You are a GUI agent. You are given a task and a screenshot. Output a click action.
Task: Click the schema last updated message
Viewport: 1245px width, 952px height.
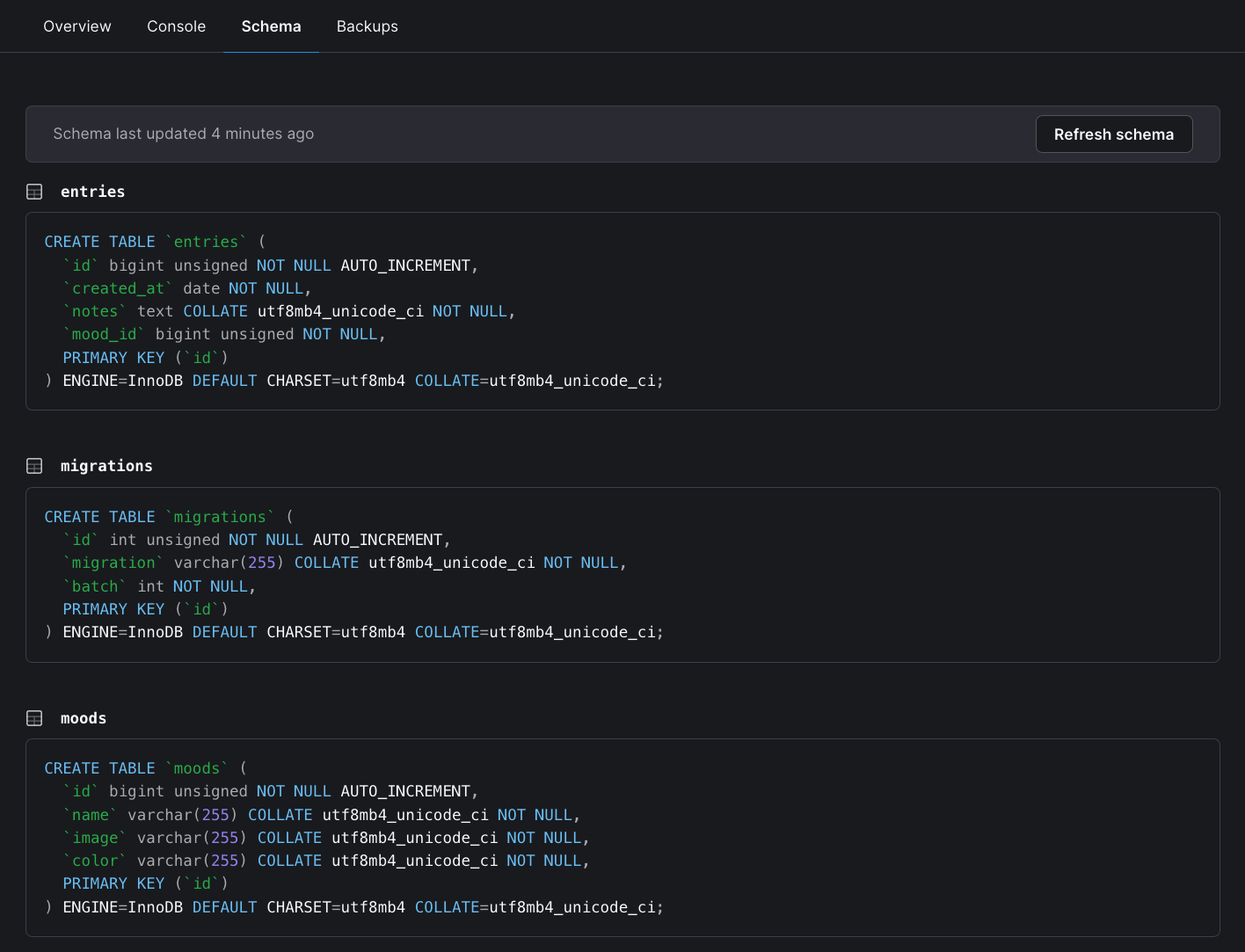tap(183, 134)
